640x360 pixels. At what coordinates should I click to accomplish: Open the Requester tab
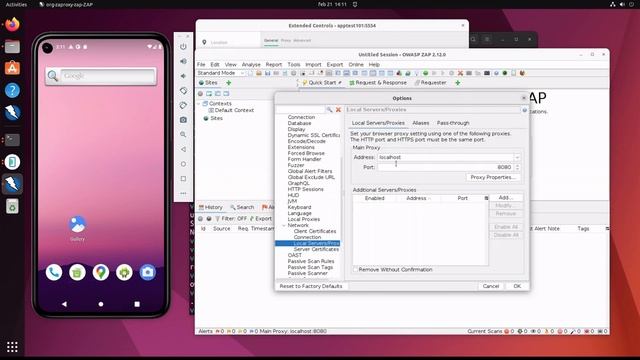tap(430, 83)
